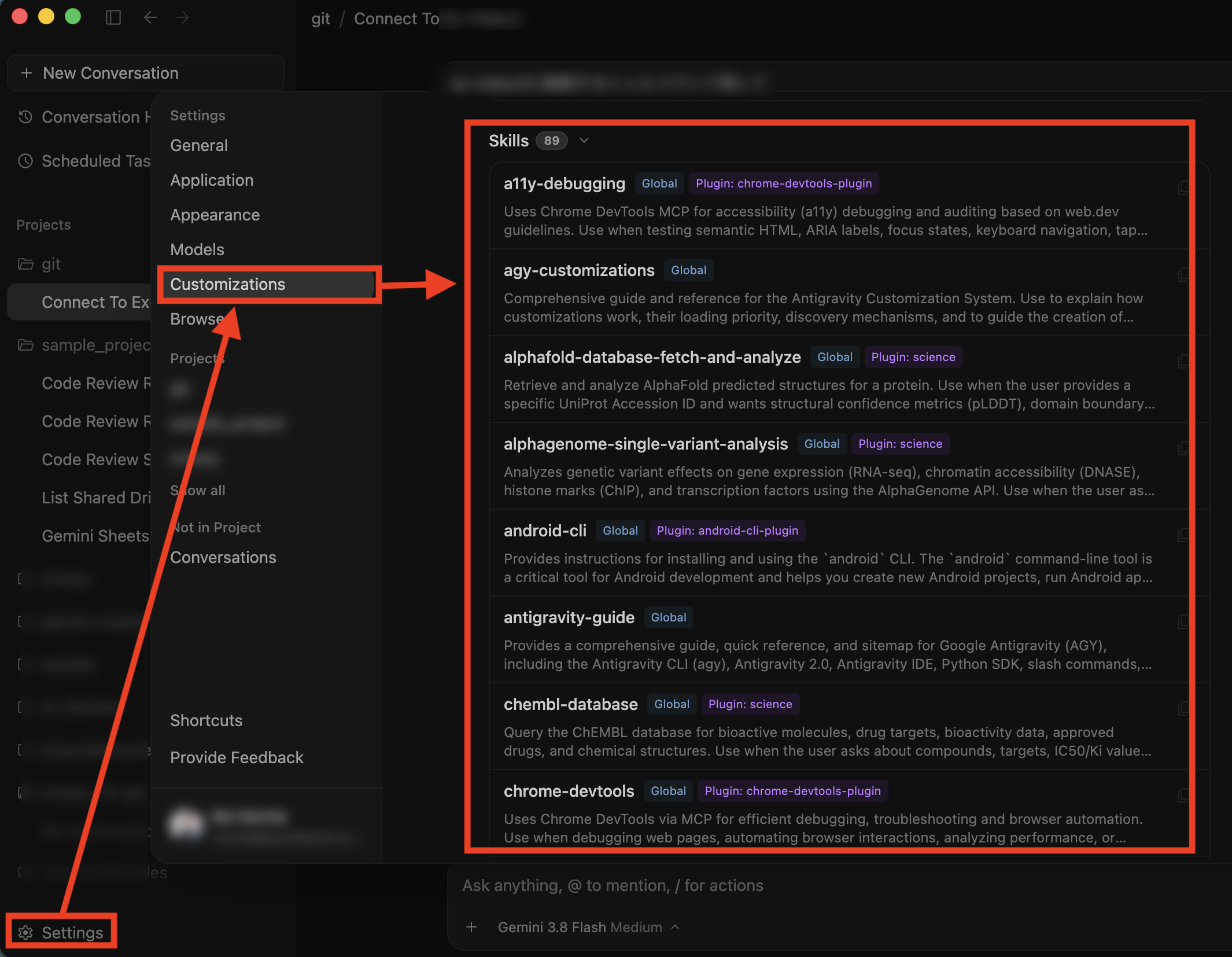
Task: Click Show all projects
Action: click(x=198, y=490)
